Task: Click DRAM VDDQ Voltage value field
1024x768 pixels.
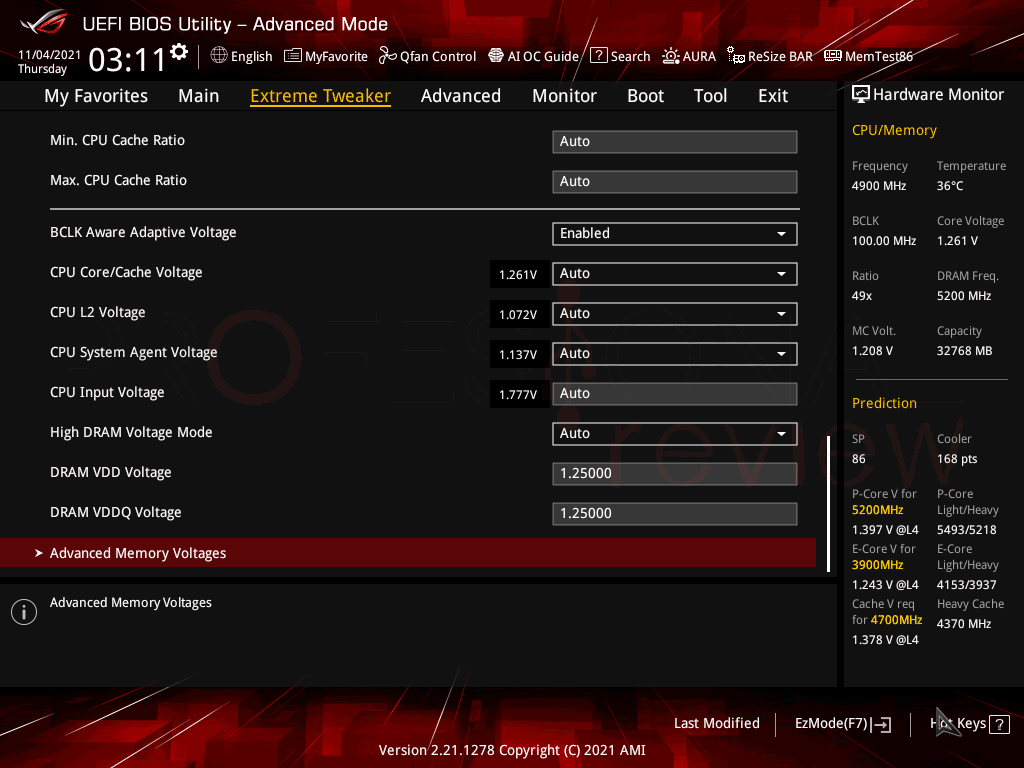Action: pyautogui.click(x=675, y=513)
